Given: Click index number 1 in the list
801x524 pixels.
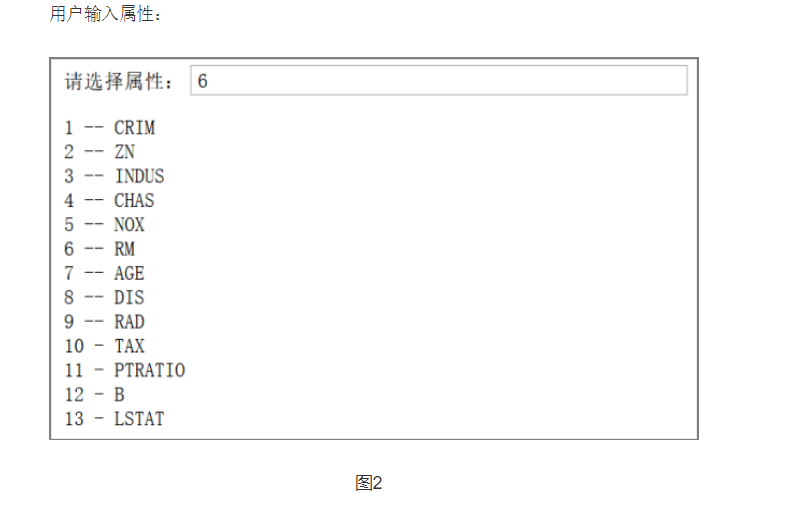Looking at the screenshot, I should (69, 128).
